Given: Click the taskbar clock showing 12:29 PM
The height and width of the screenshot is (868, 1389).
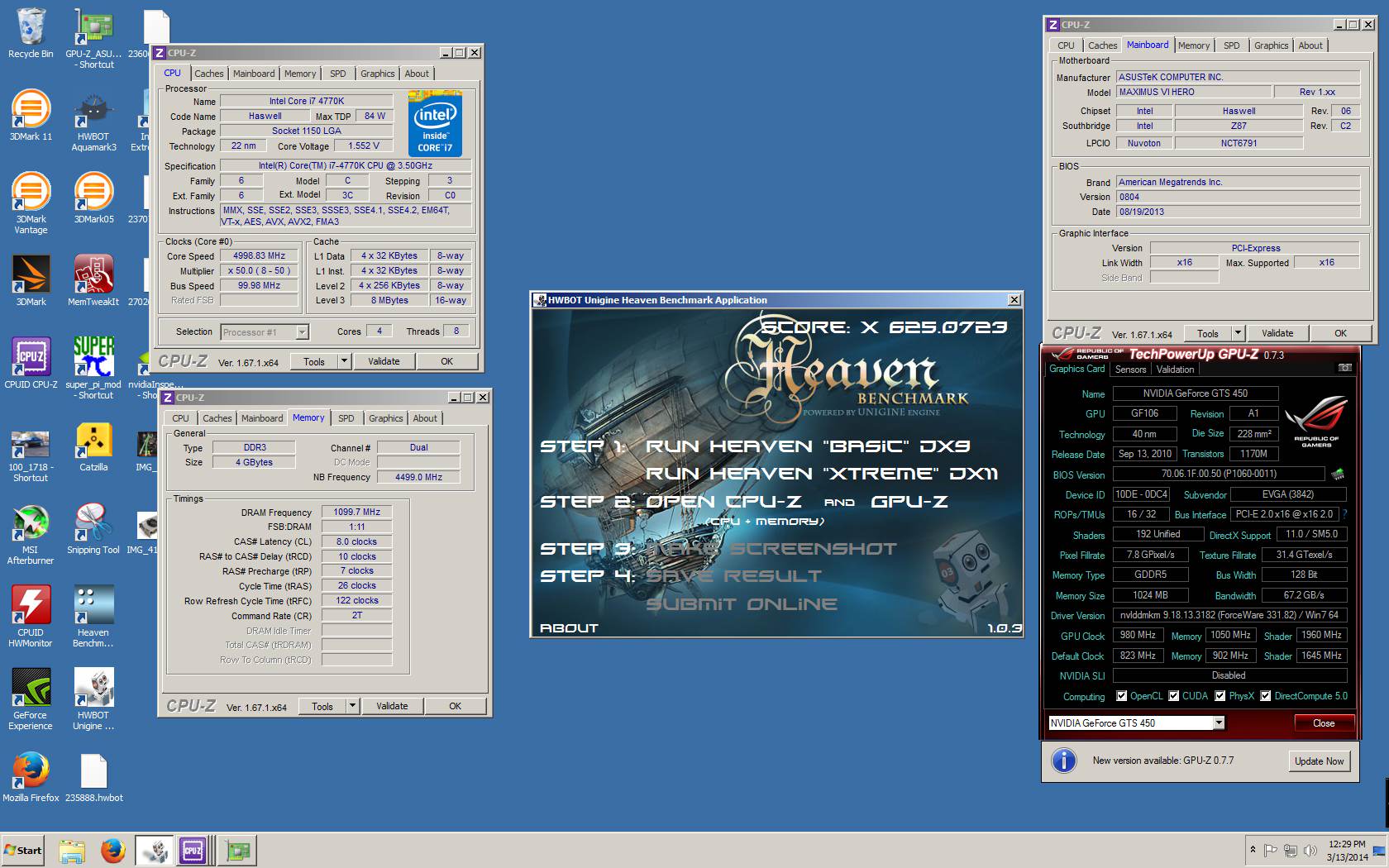Looking at the screenshot, I should 1347,851.
